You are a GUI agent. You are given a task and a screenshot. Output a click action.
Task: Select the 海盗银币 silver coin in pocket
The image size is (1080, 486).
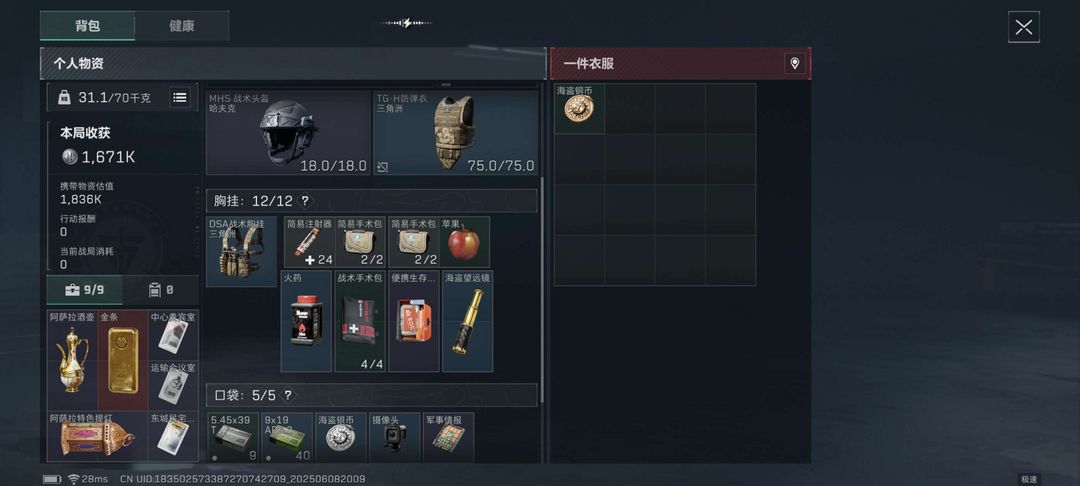[x=340, y=438]
